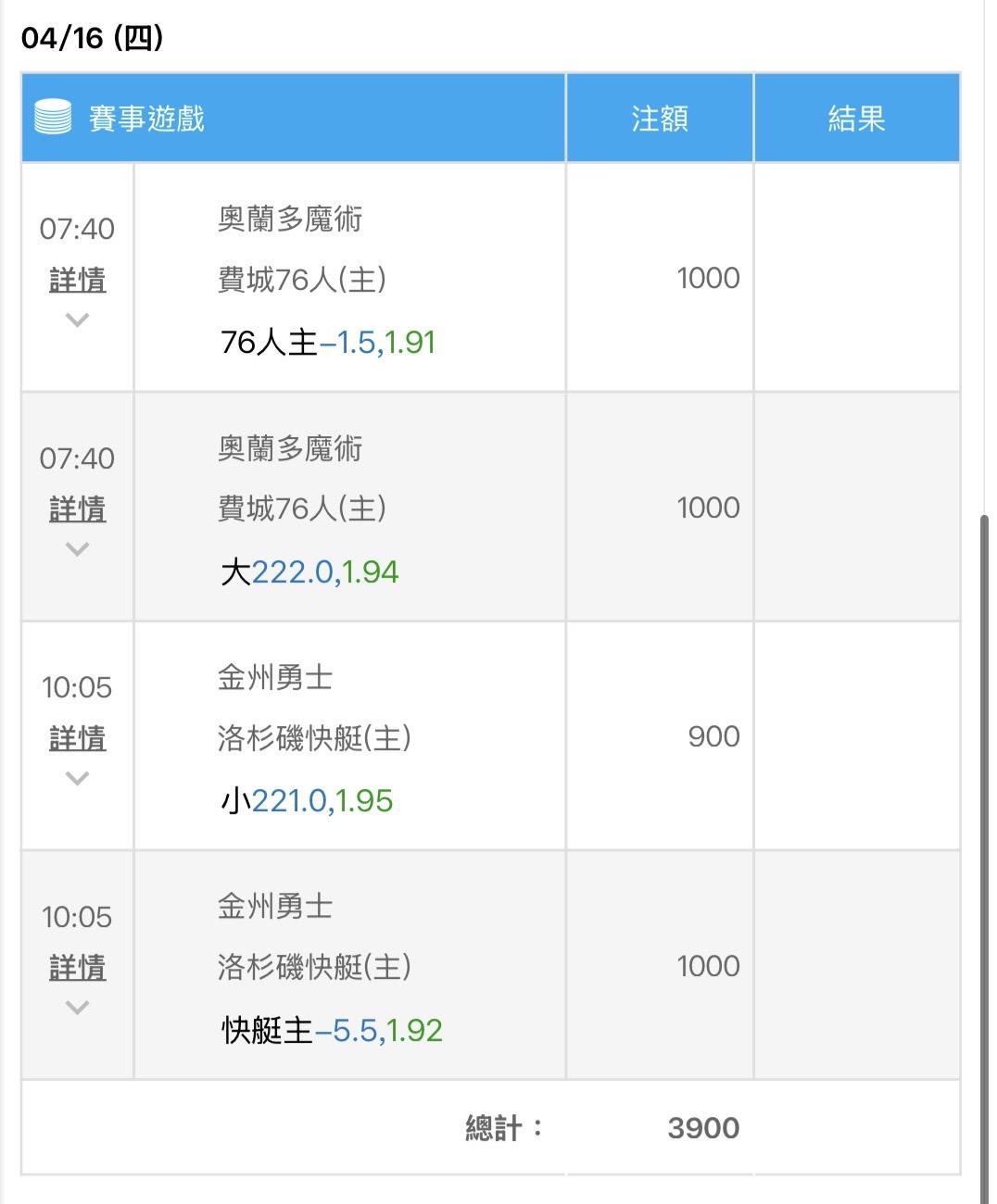Select the 快艇主 -5.5, 1.92 bet line
Screen dimensions: 997x1204
(x=332, y=1031)
